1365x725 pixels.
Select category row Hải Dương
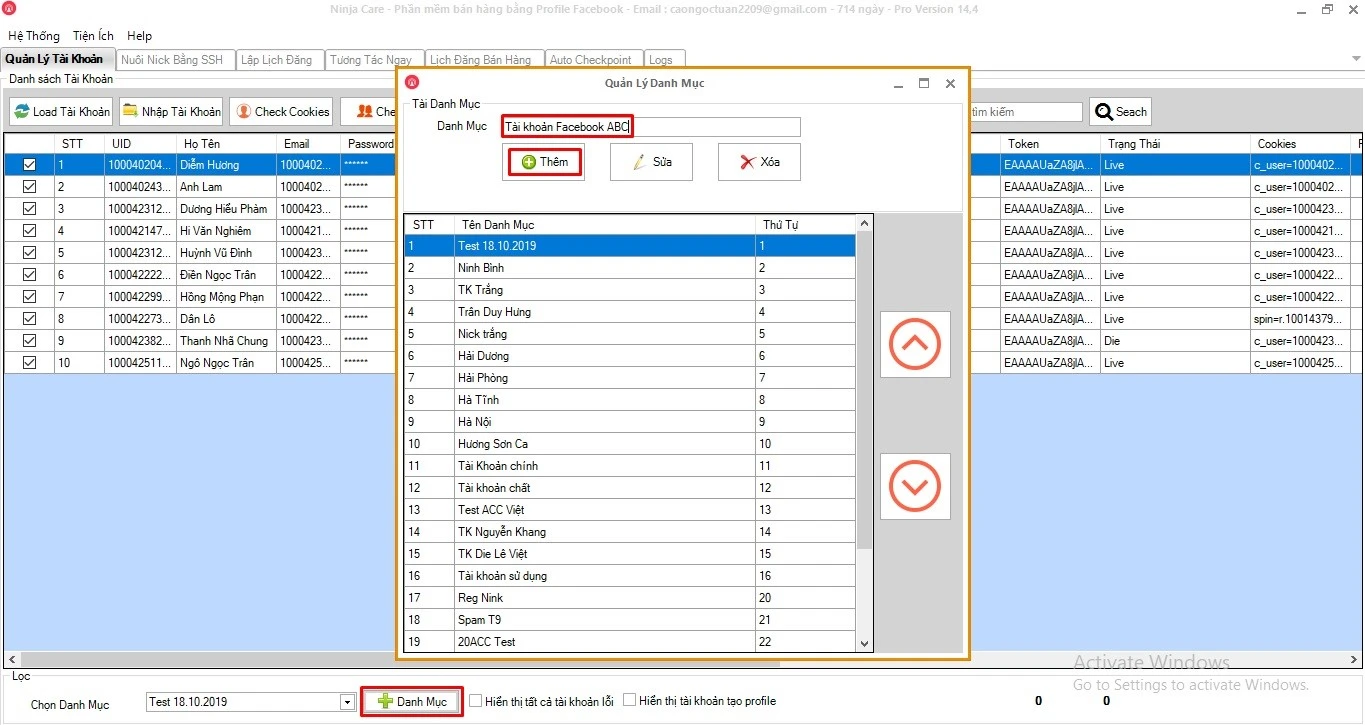point(630,356)
